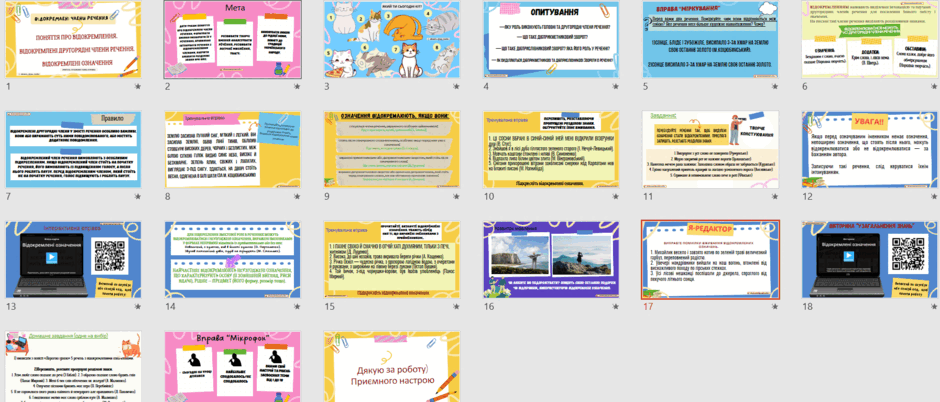Image resolution: width=940 pixels, height=402 pixels.
Task: Click the transition star icon for slide 5
Action: point(775,87)
